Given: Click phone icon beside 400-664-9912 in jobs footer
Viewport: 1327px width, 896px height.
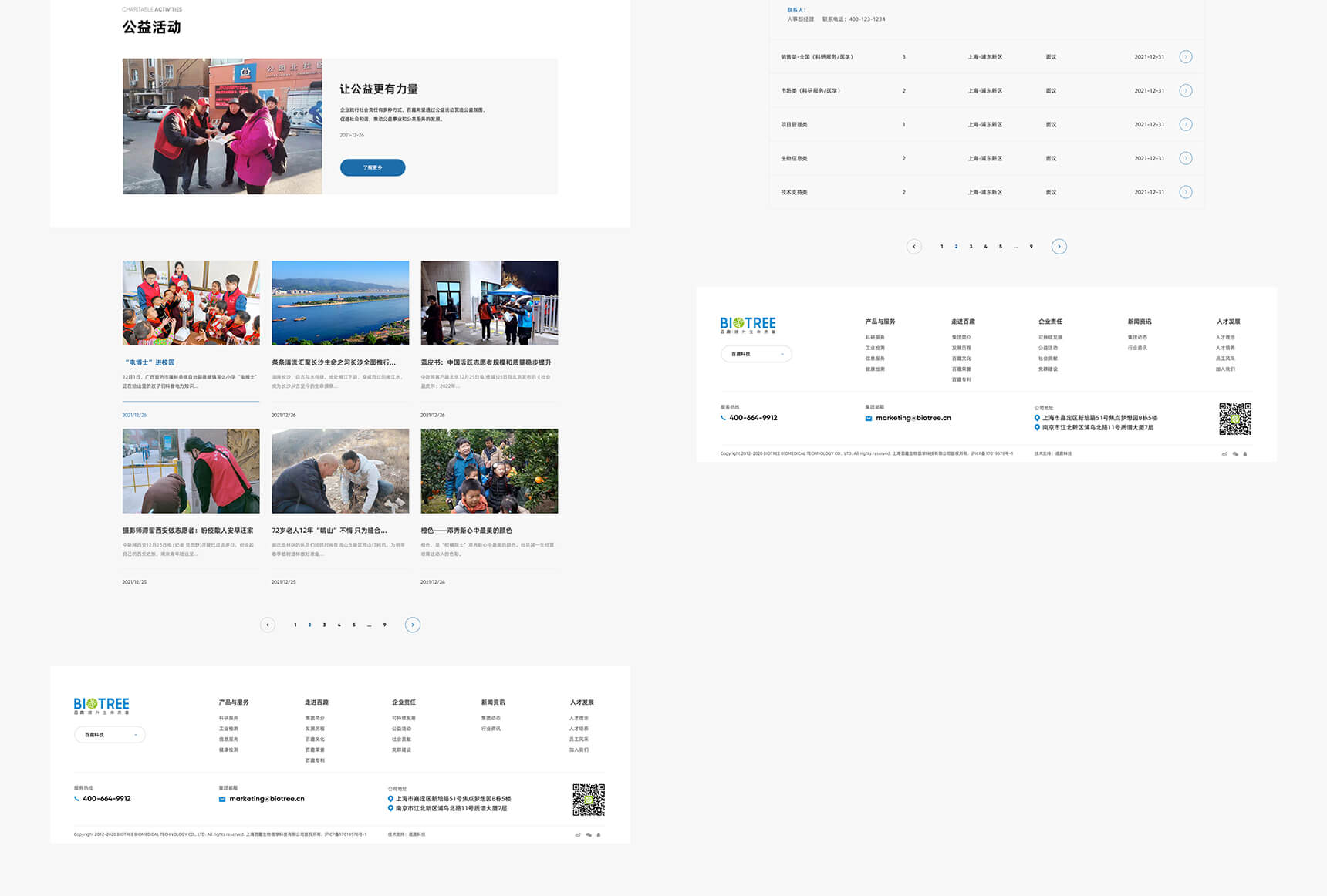Looking at the screenshot, I should [723, 418].
